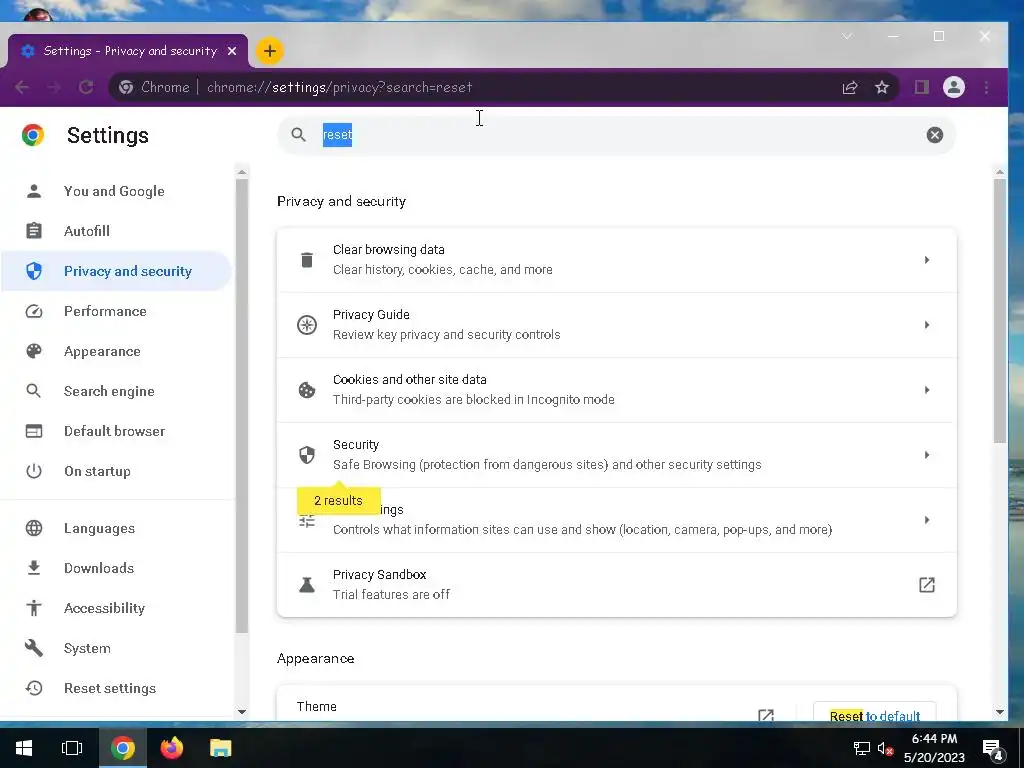
Task: Launch Firefox from the taskbar
Action: point(172,748)
